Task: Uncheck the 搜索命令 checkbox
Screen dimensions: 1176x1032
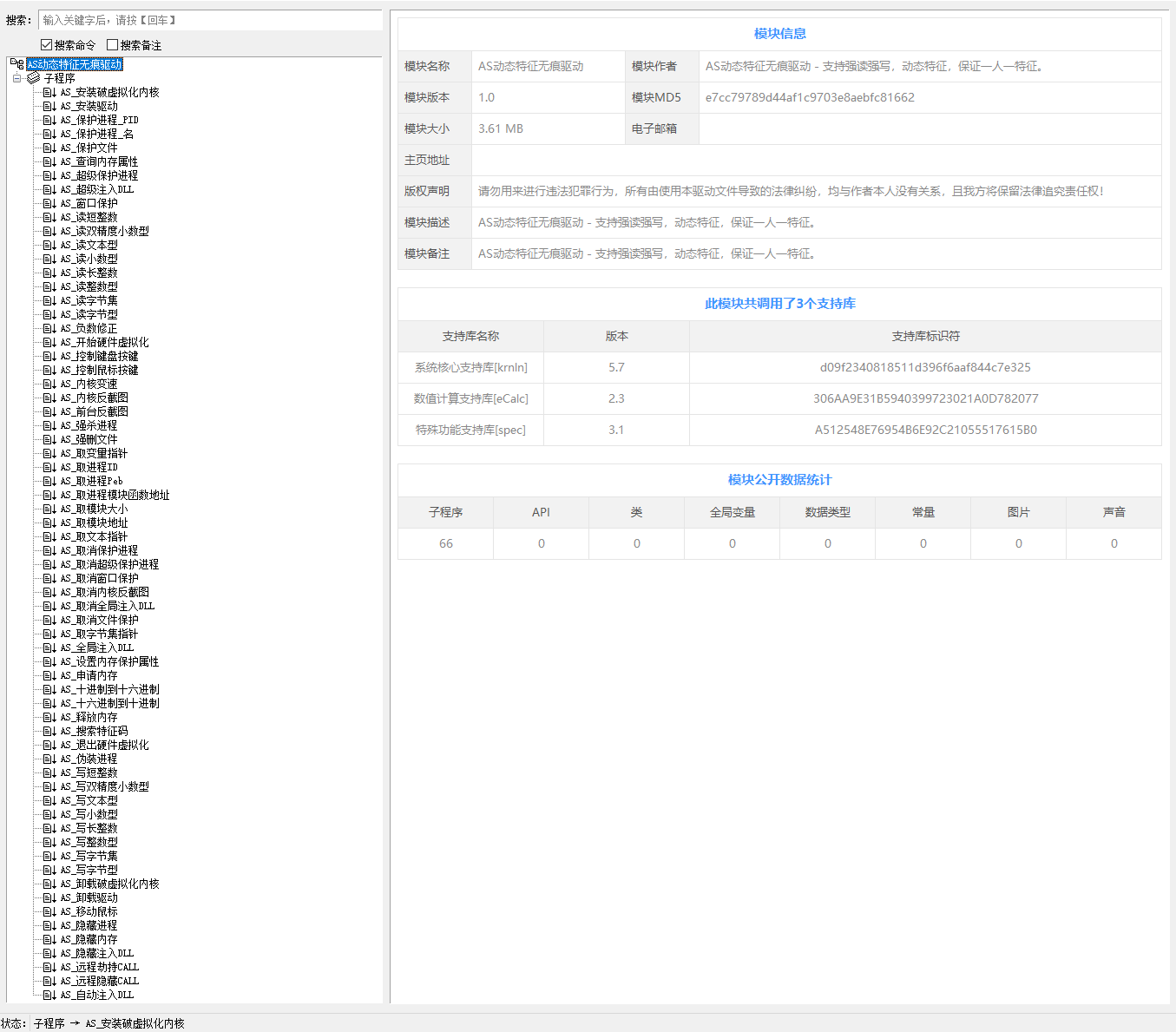Action: (47, 45)
